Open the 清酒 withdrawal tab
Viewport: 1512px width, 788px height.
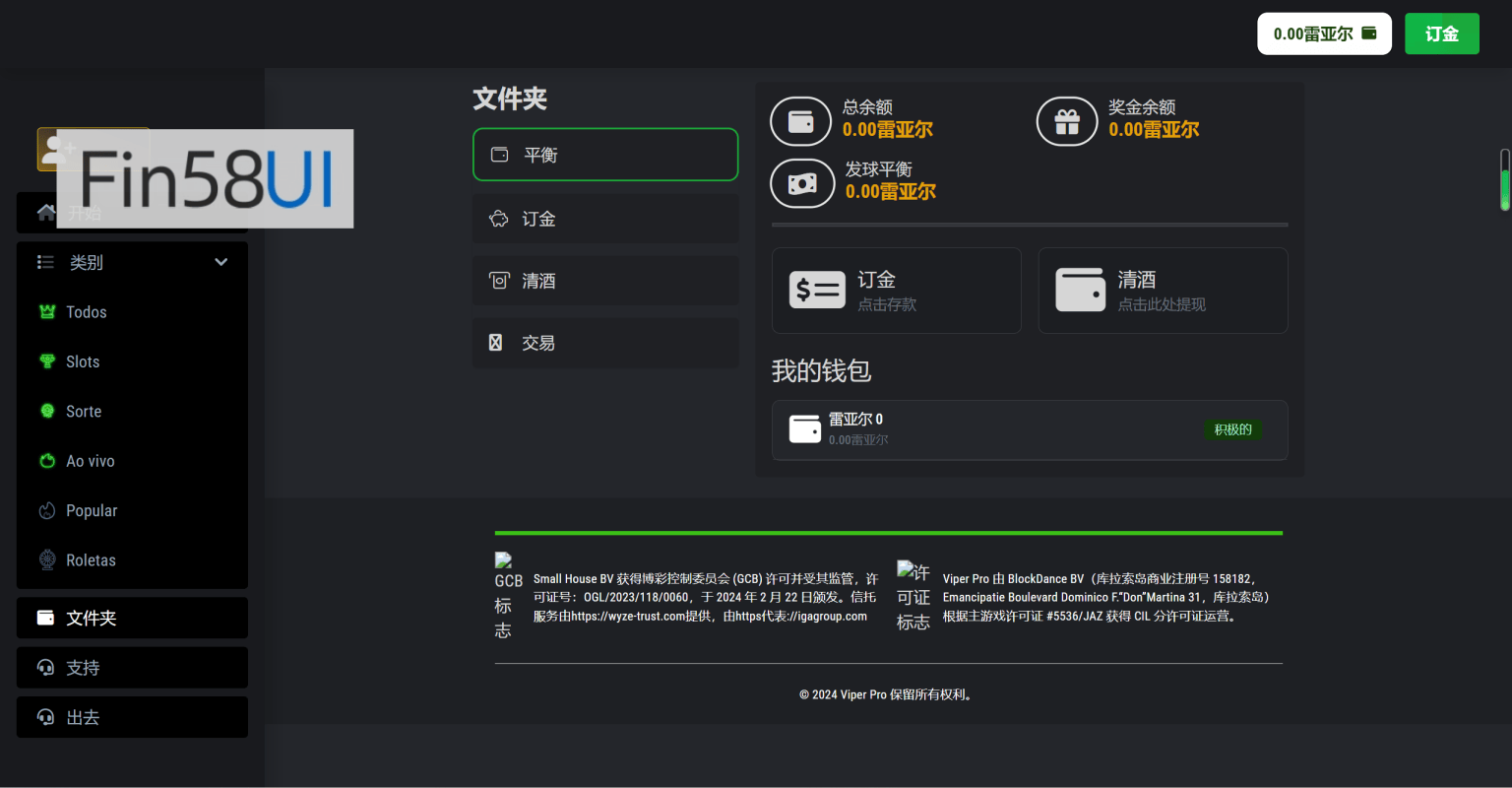(604, 281)
